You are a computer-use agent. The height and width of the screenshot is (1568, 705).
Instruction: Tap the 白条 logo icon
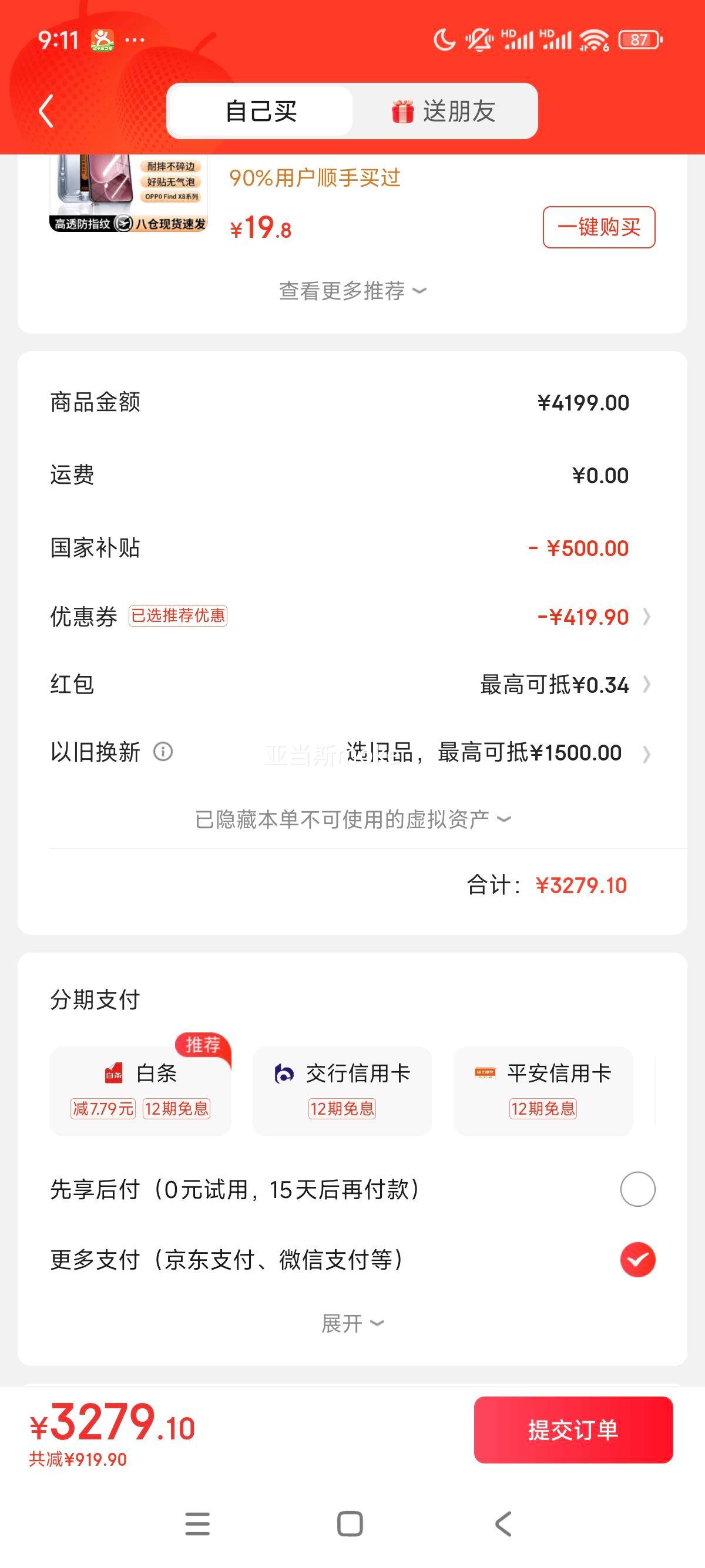[114, 1073]
